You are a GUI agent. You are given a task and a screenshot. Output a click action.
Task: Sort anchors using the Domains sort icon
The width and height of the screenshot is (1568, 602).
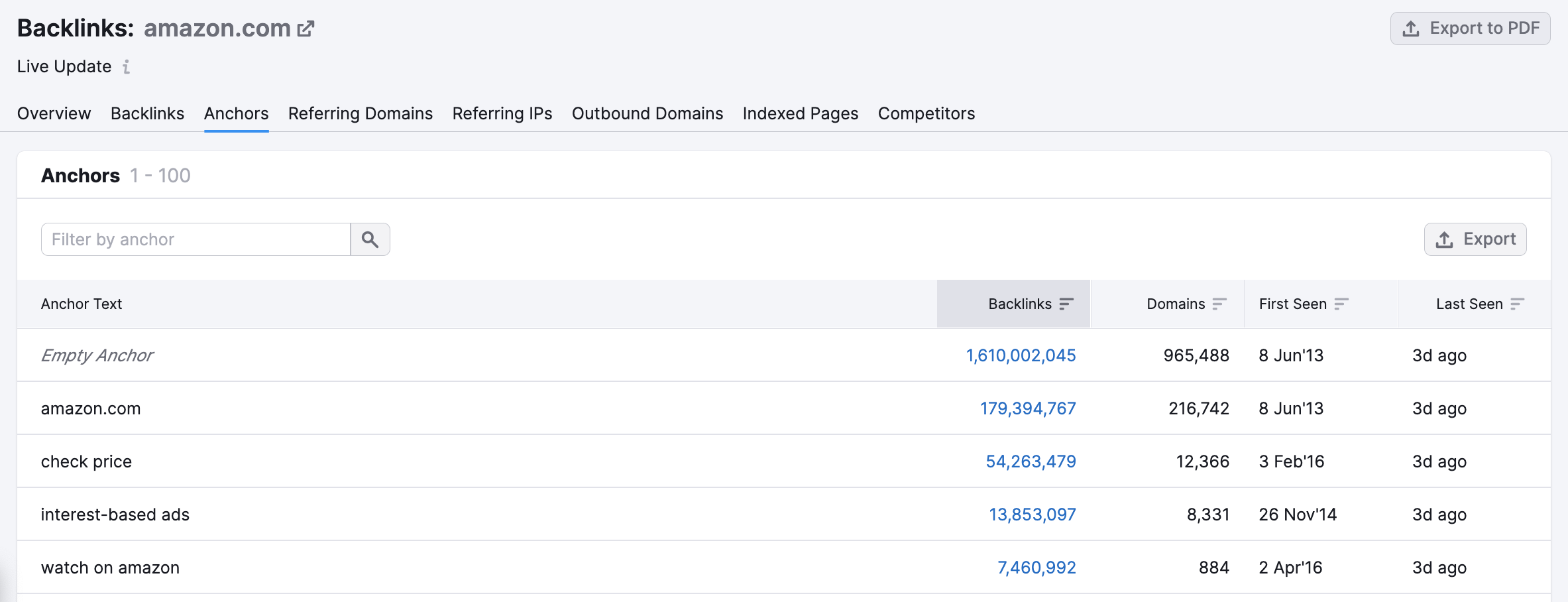[1221, 304]
